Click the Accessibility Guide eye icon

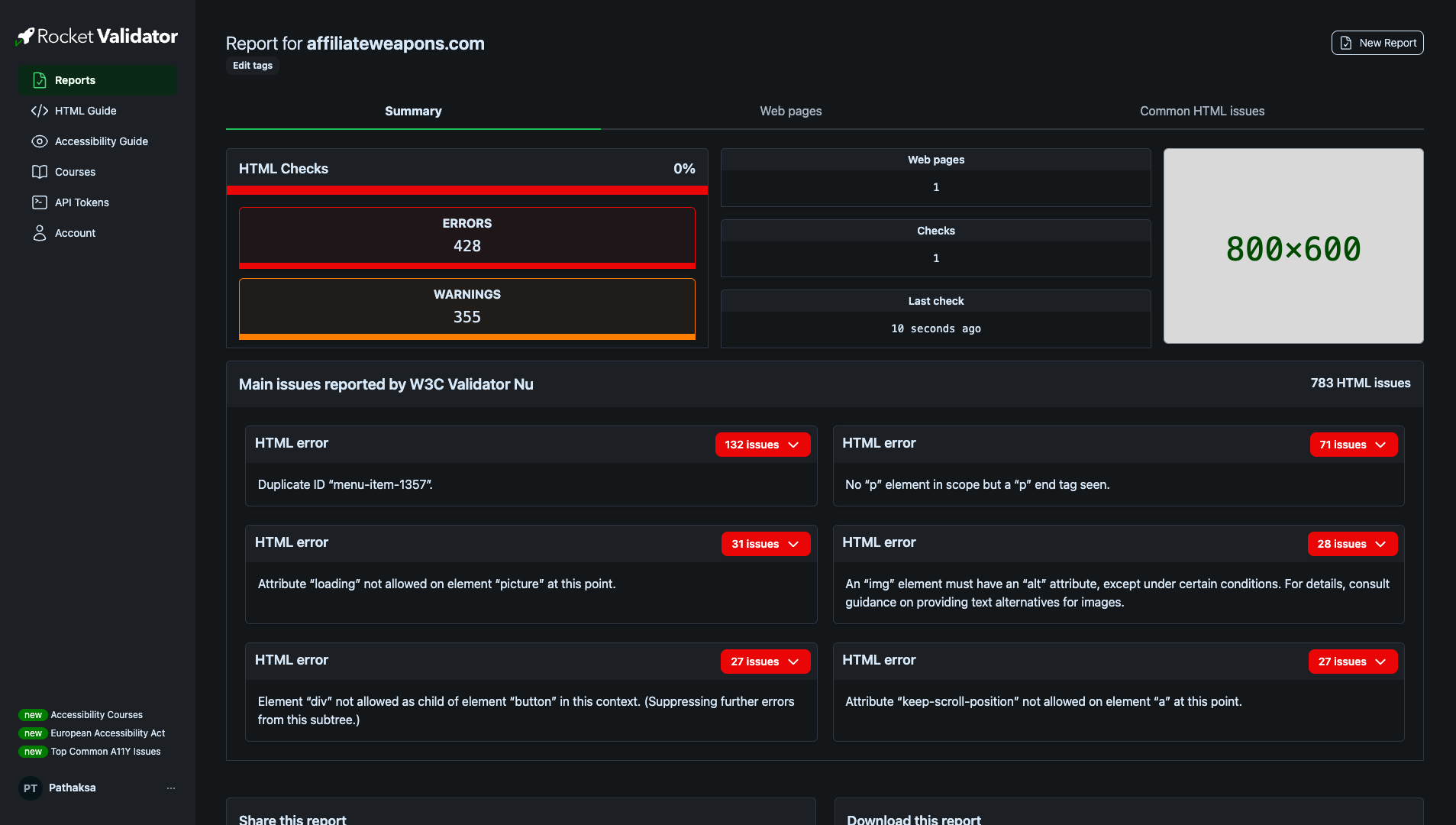point(39,141)
